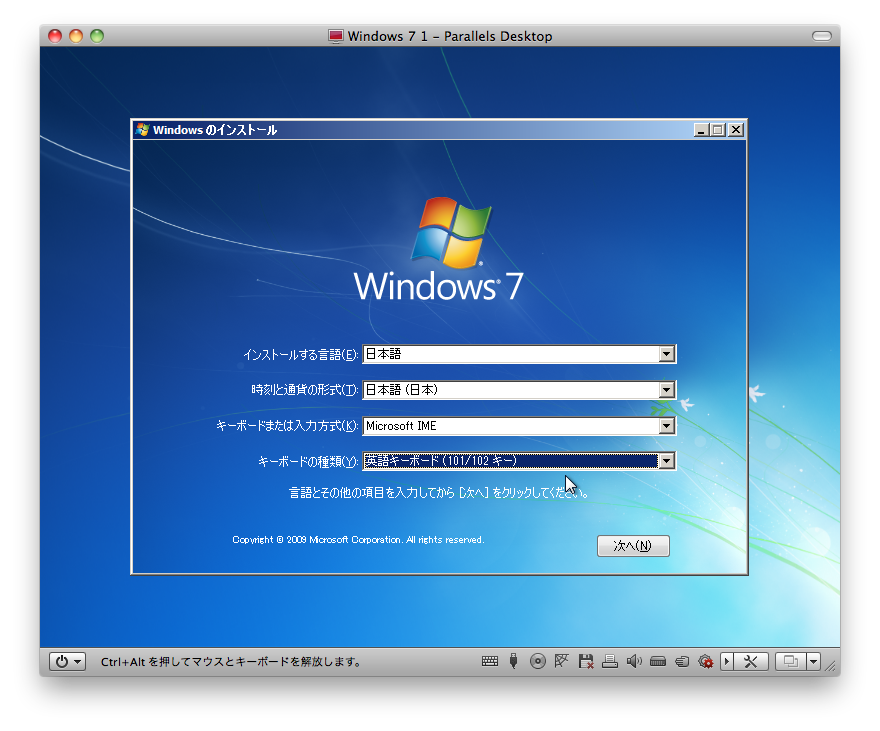Click the インストールする言語(E) label

point(300,355)
